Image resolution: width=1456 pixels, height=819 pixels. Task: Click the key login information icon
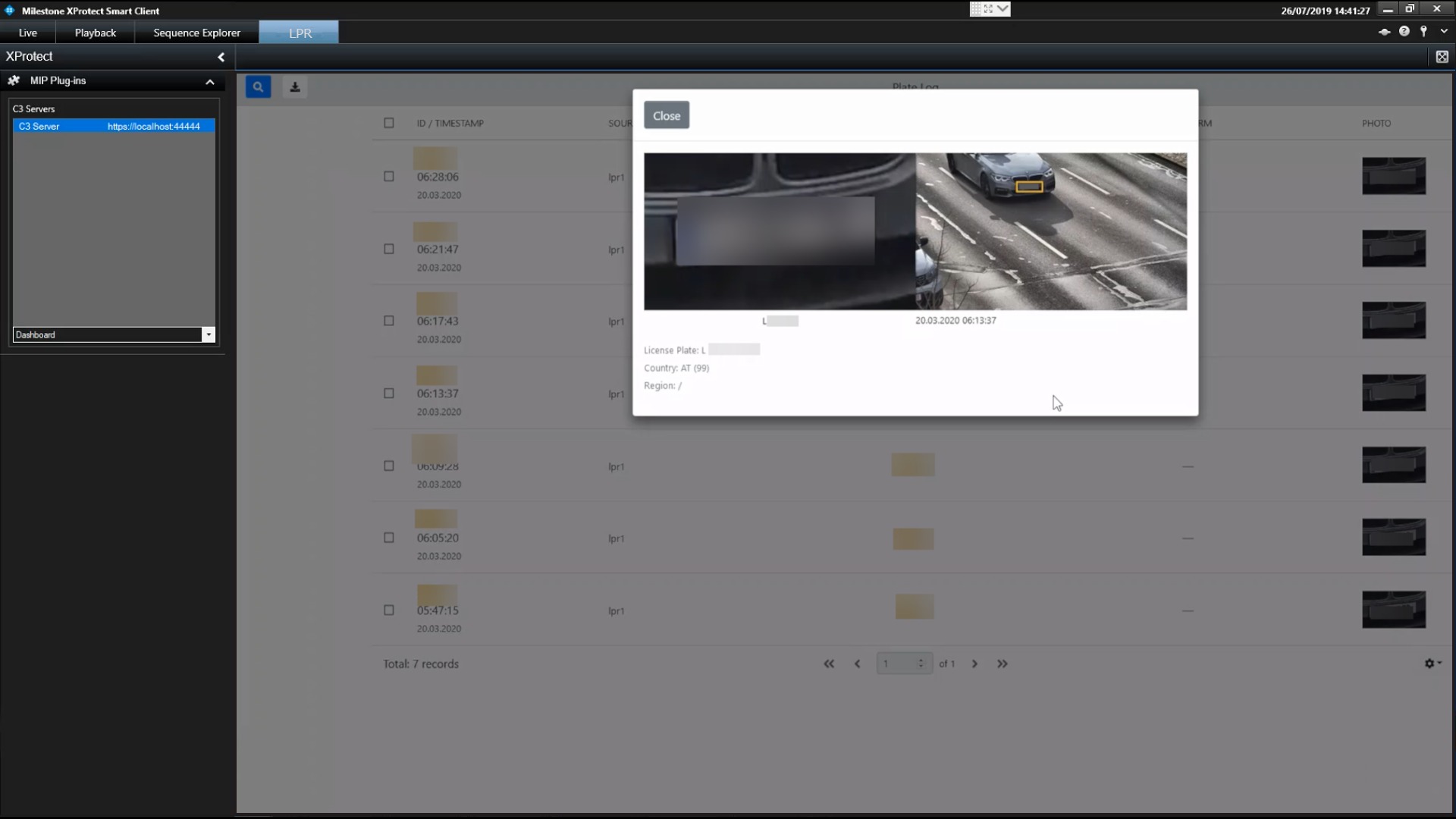(1423, 32)
